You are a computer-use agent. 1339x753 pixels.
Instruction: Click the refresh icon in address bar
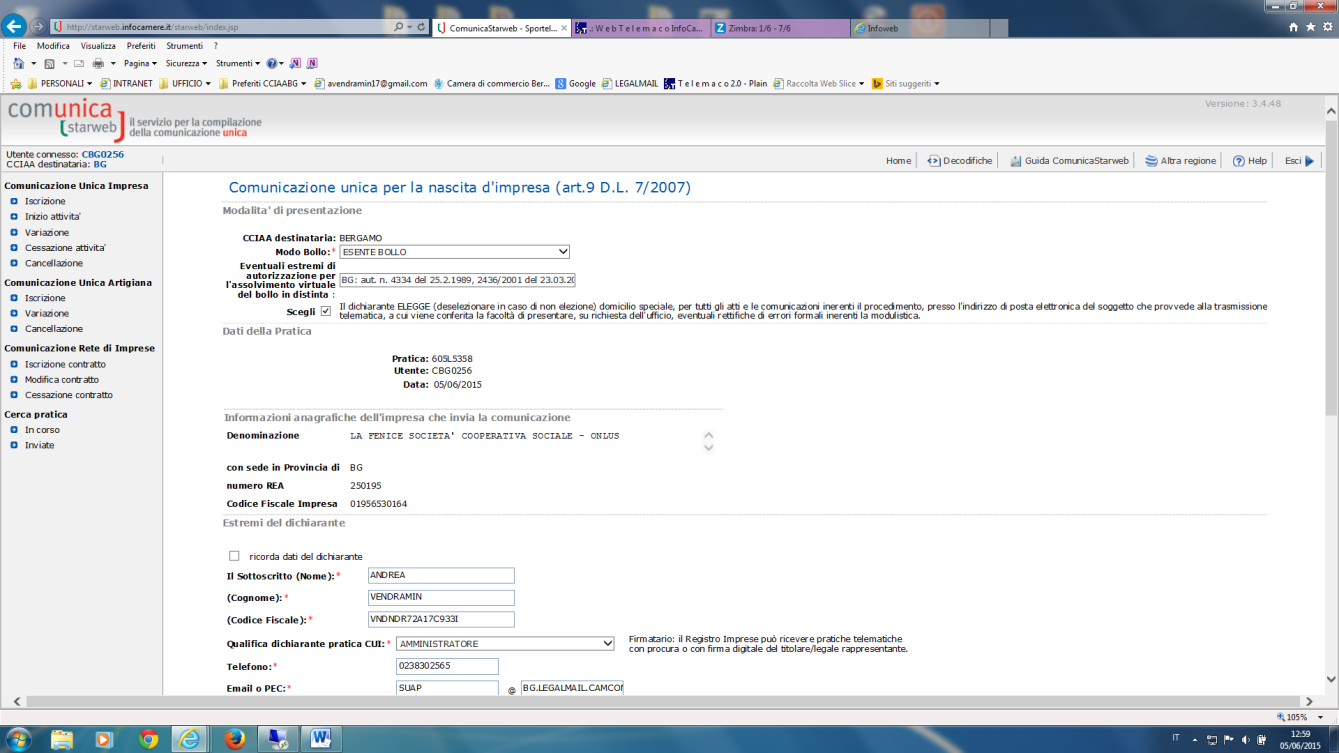tap(421, 27)
